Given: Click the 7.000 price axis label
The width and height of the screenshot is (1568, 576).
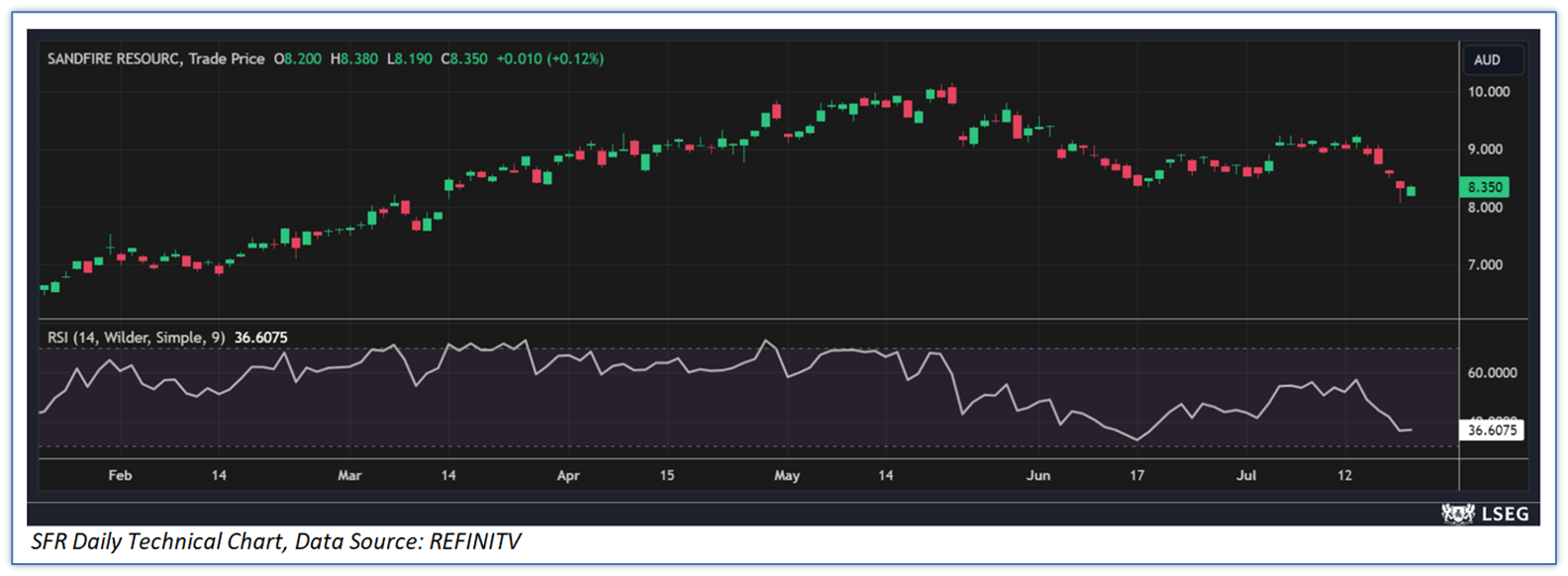Looking at the screenshot, I should click(1485, 265).
